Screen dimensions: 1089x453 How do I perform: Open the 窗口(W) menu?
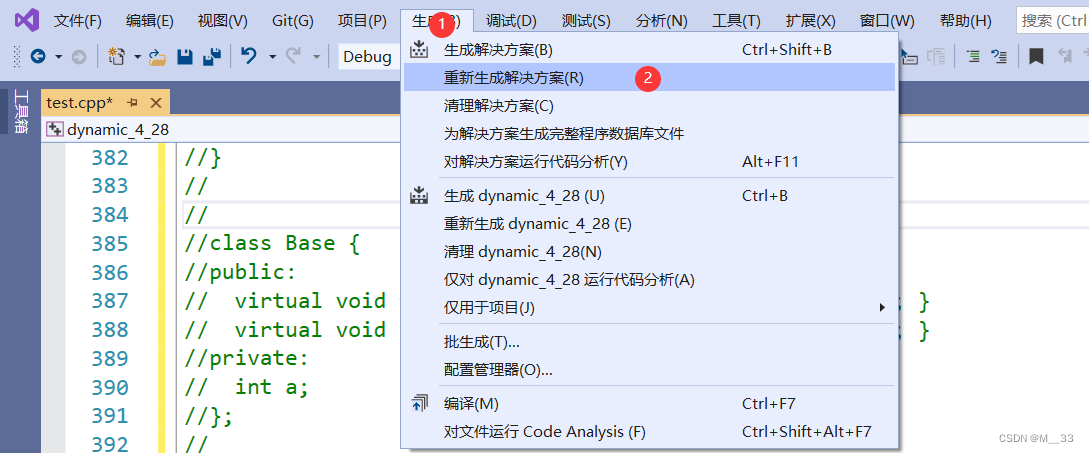coord(887,21)
